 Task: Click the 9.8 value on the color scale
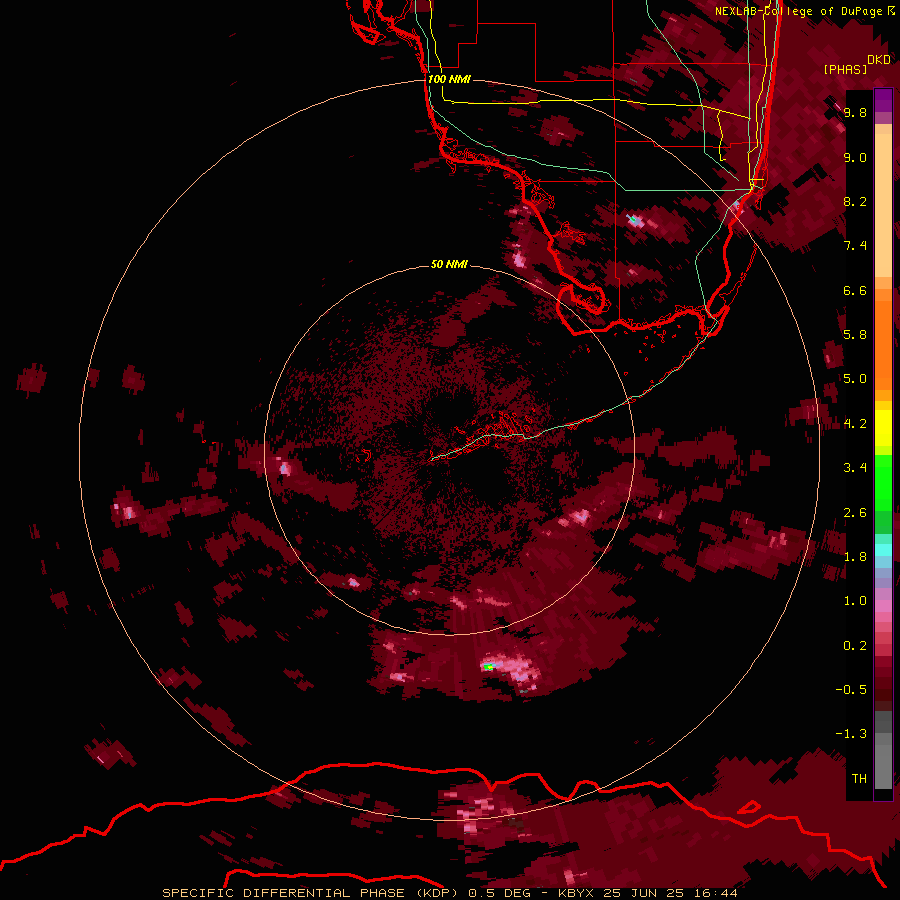(x=855, y=112)
